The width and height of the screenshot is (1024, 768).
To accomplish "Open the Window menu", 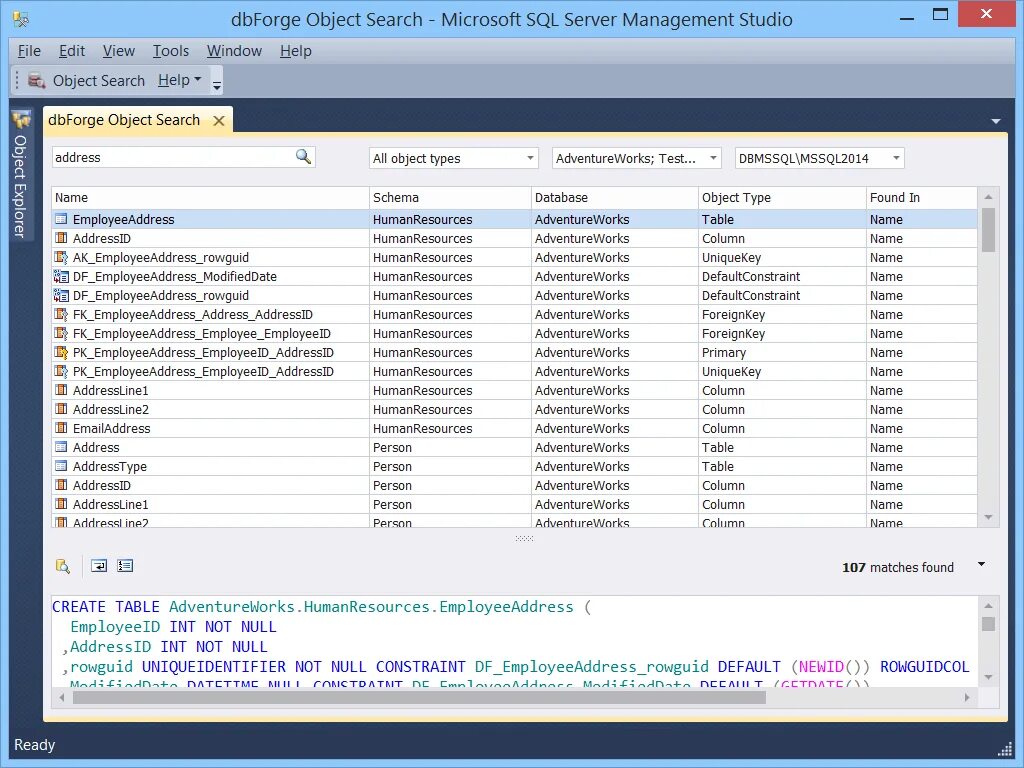I will tap(234, 51).
